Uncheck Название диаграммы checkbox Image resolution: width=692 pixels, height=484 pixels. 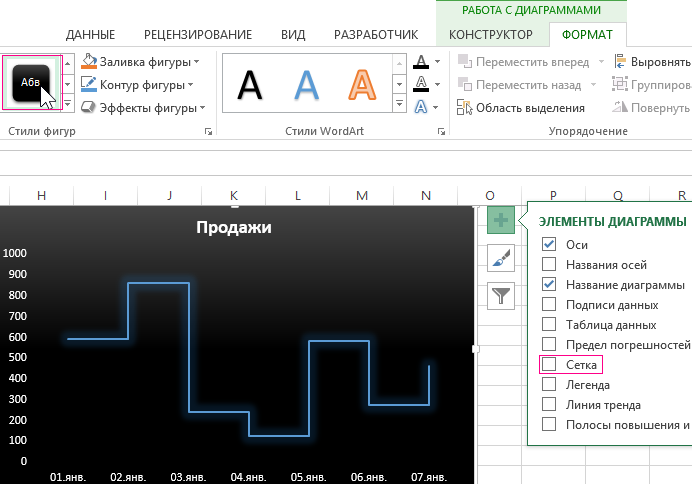point(549,284)
